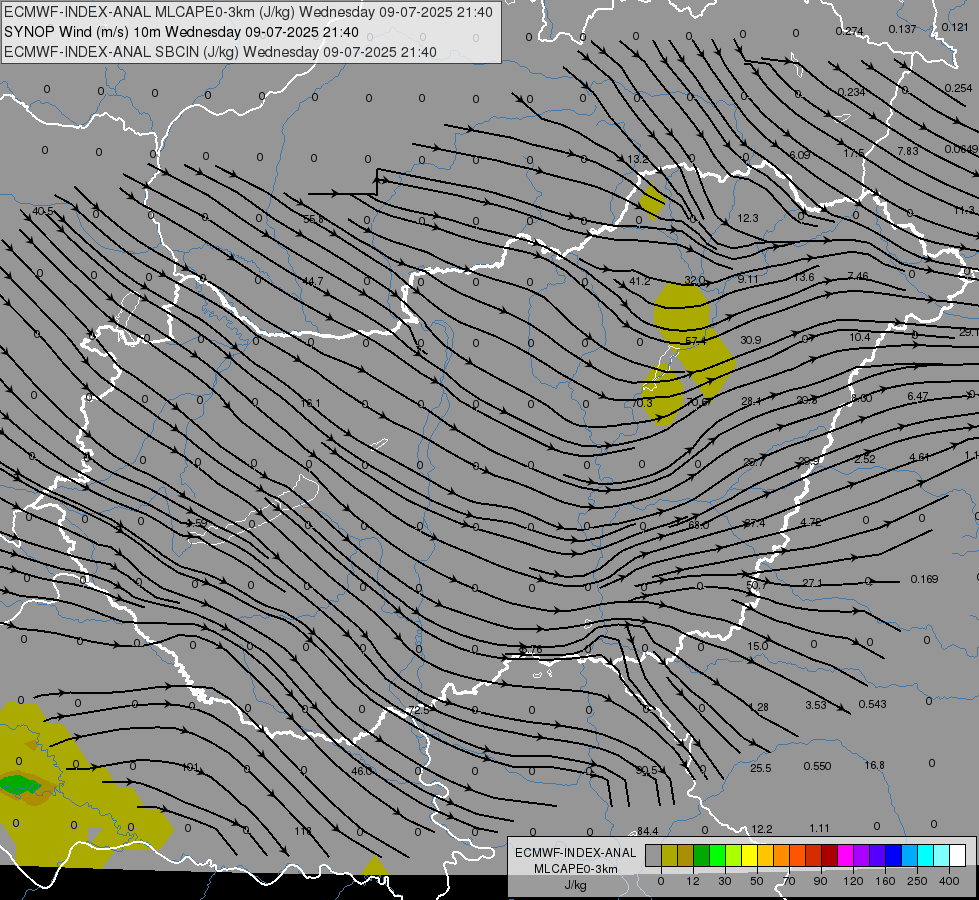
Task: Click the map value 72.5
Action: click(418, 710)
